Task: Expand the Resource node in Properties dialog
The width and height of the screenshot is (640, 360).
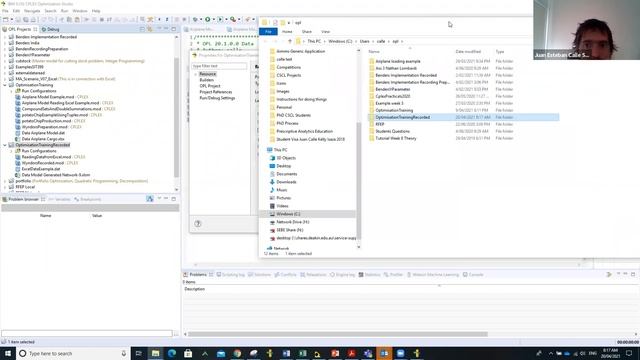Action: tap(196, 74)
